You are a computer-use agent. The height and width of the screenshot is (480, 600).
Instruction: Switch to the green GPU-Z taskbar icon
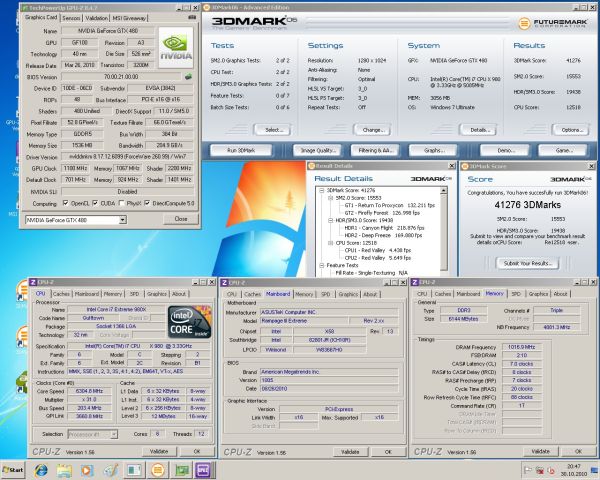(182, 470)
